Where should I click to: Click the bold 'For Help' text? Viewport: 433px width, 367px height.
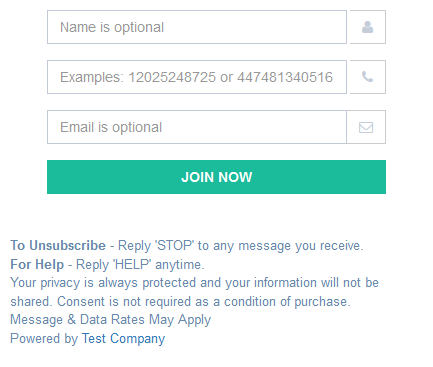(37, 265)
